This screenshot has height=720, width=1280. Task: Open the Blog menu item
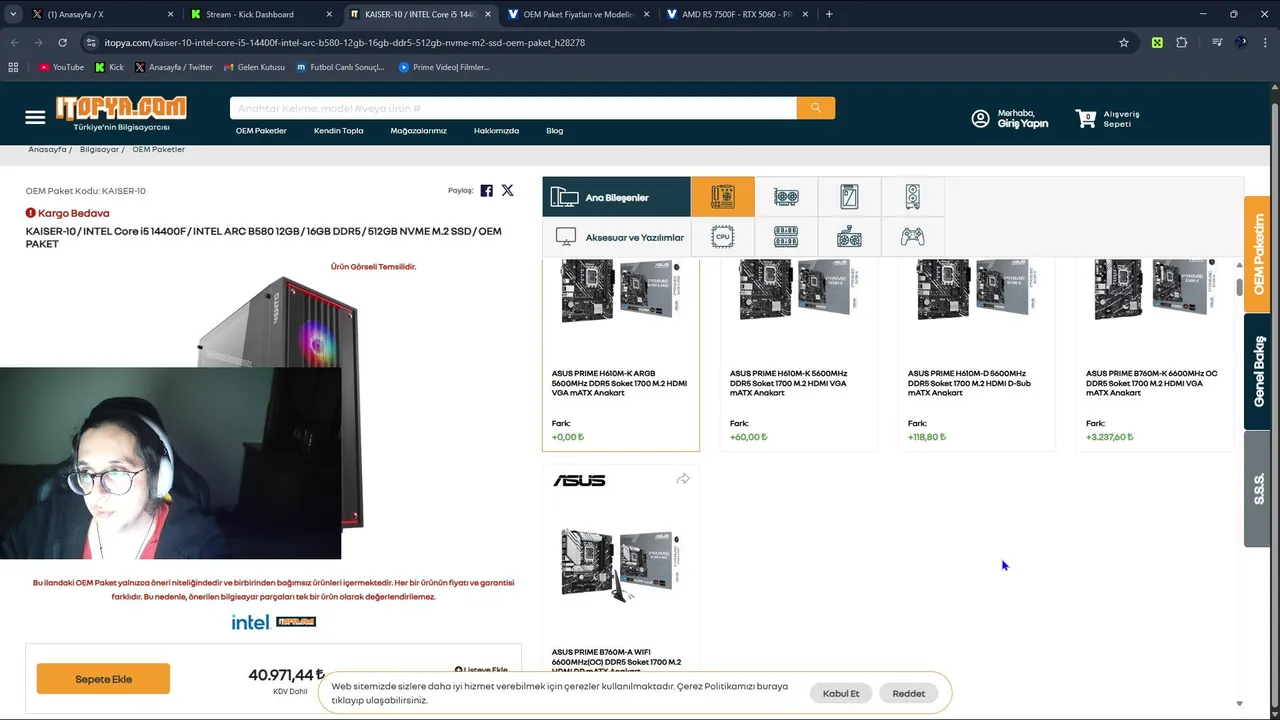click(554, 130)
